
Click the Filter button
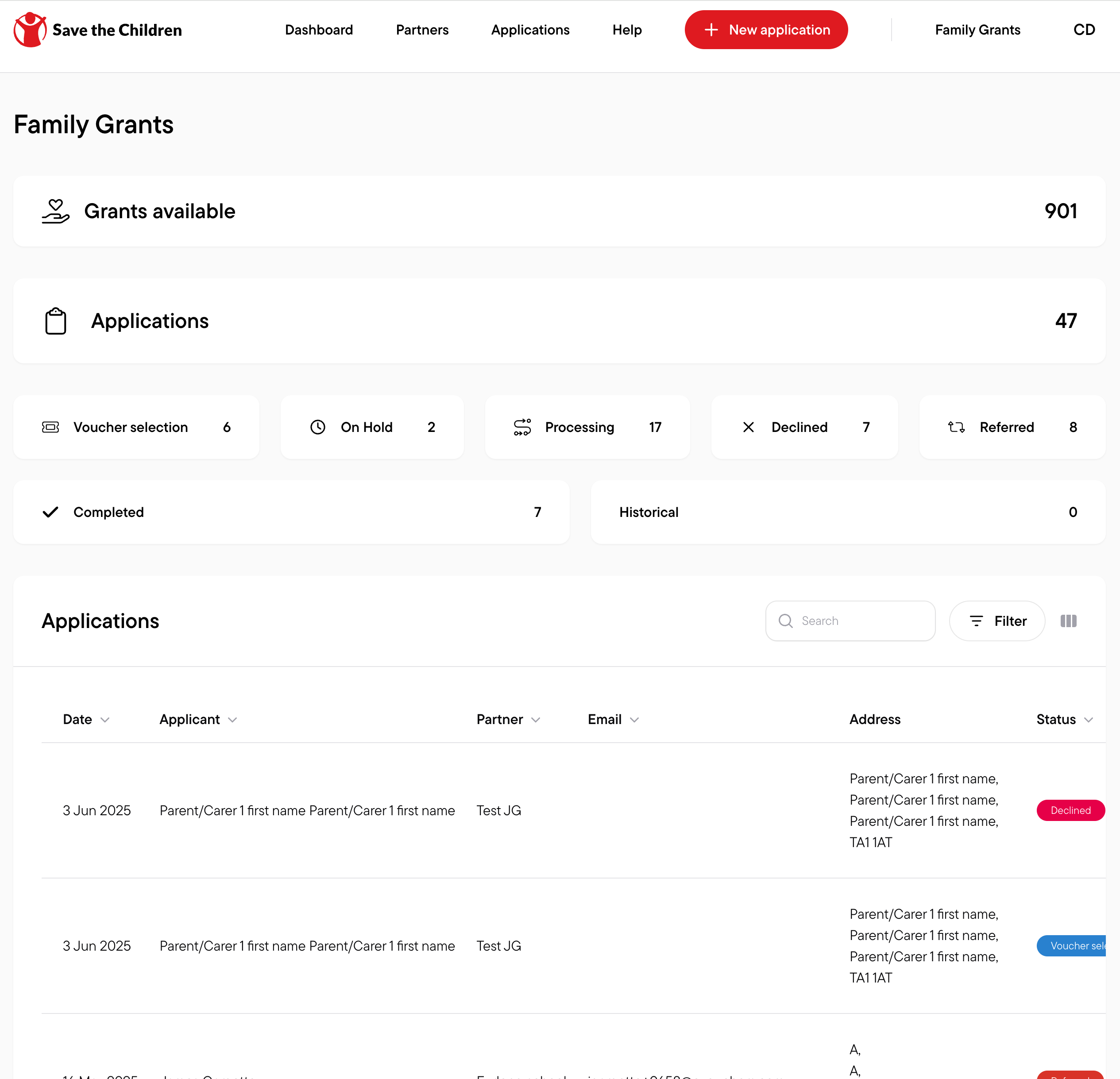[997, 621]
